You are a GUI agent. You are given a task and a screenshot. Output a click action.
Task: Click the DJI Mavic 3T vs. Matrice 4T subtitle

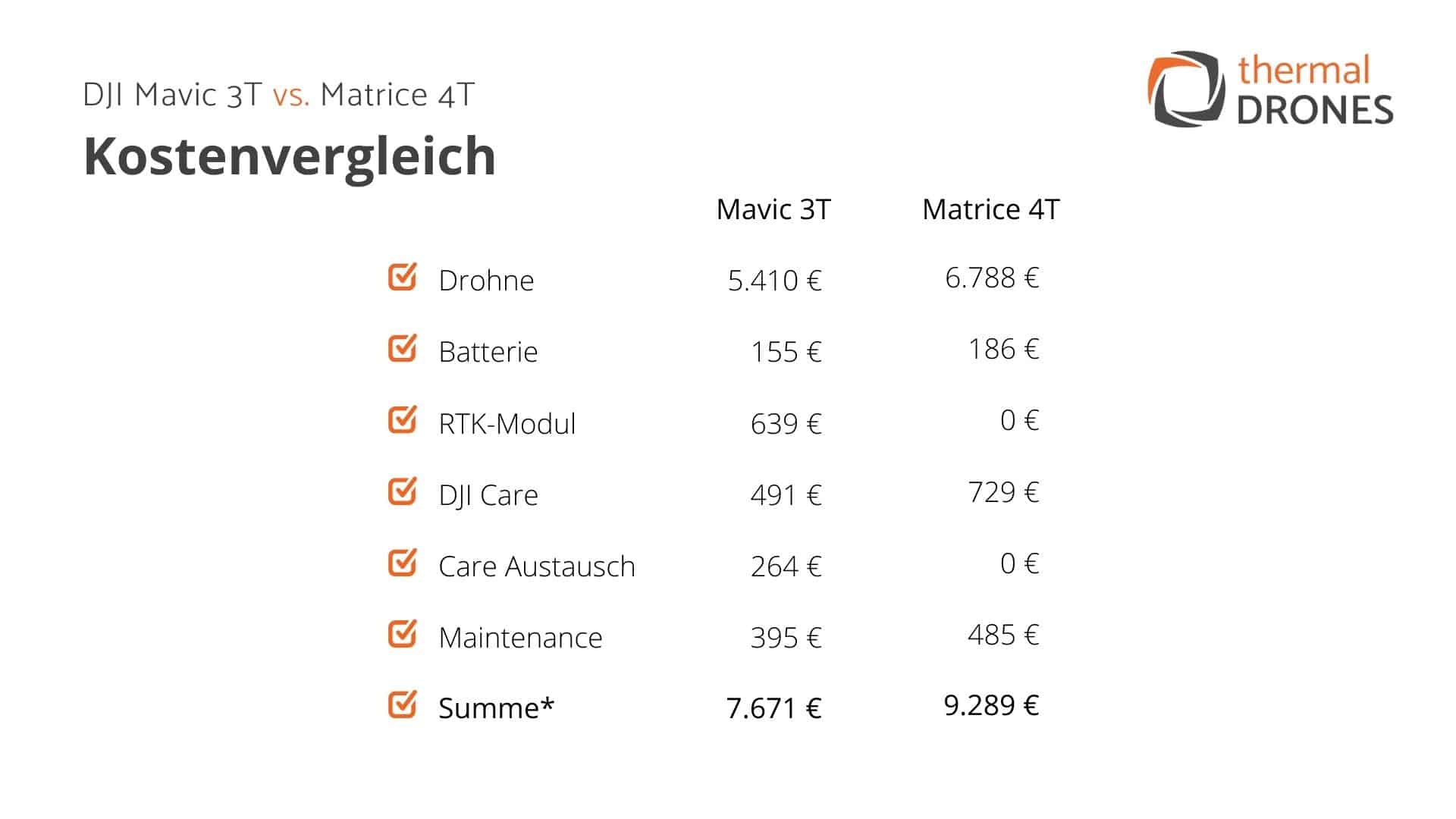(278, 96)
